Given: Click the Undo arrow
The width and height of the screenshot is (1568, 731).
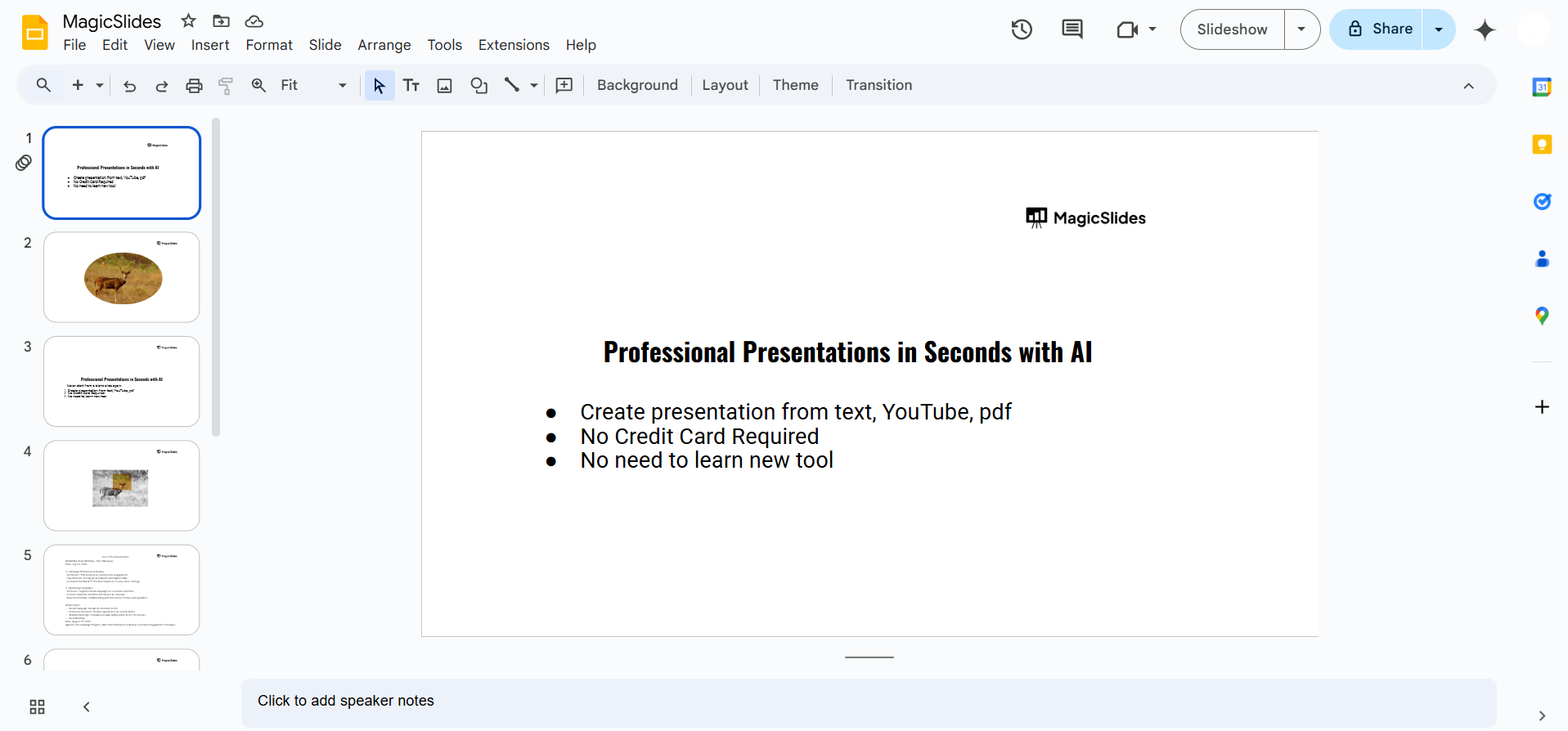Looking at the screenshot, I should [129, 86].
